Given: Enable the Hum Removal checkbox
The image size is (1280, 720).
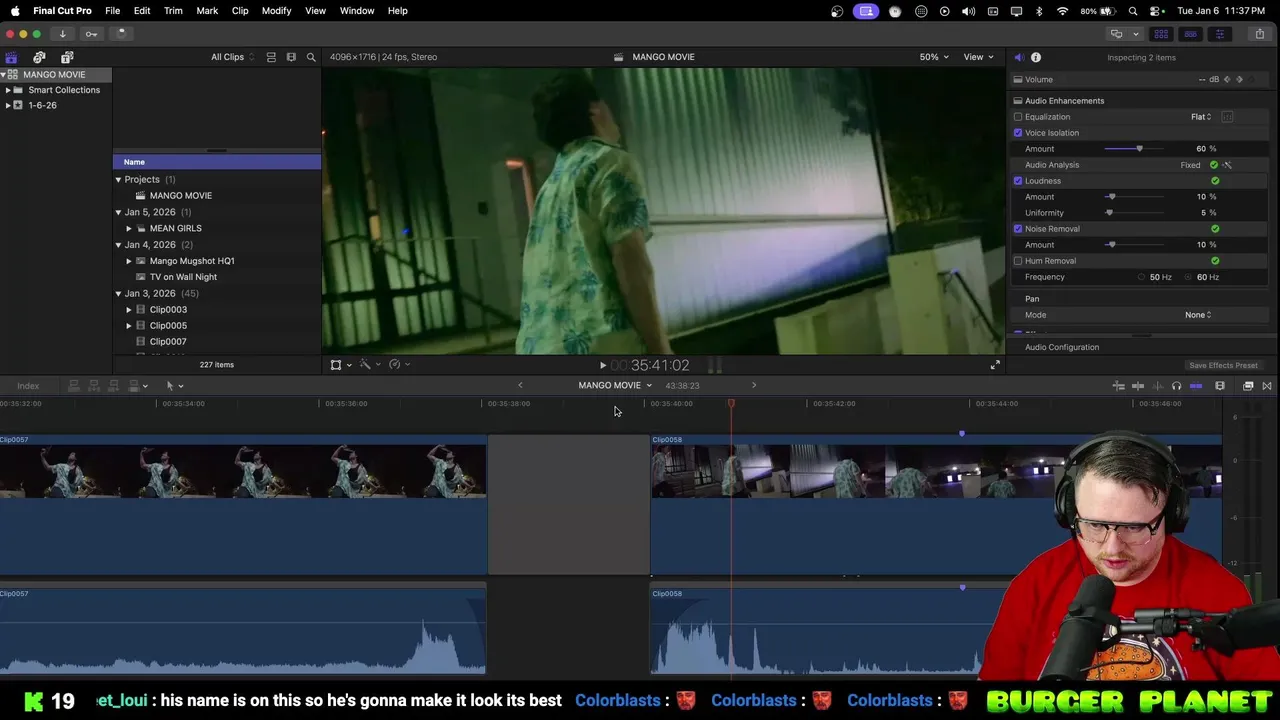Looking at the screenshot, I should tap(1018, 261).
